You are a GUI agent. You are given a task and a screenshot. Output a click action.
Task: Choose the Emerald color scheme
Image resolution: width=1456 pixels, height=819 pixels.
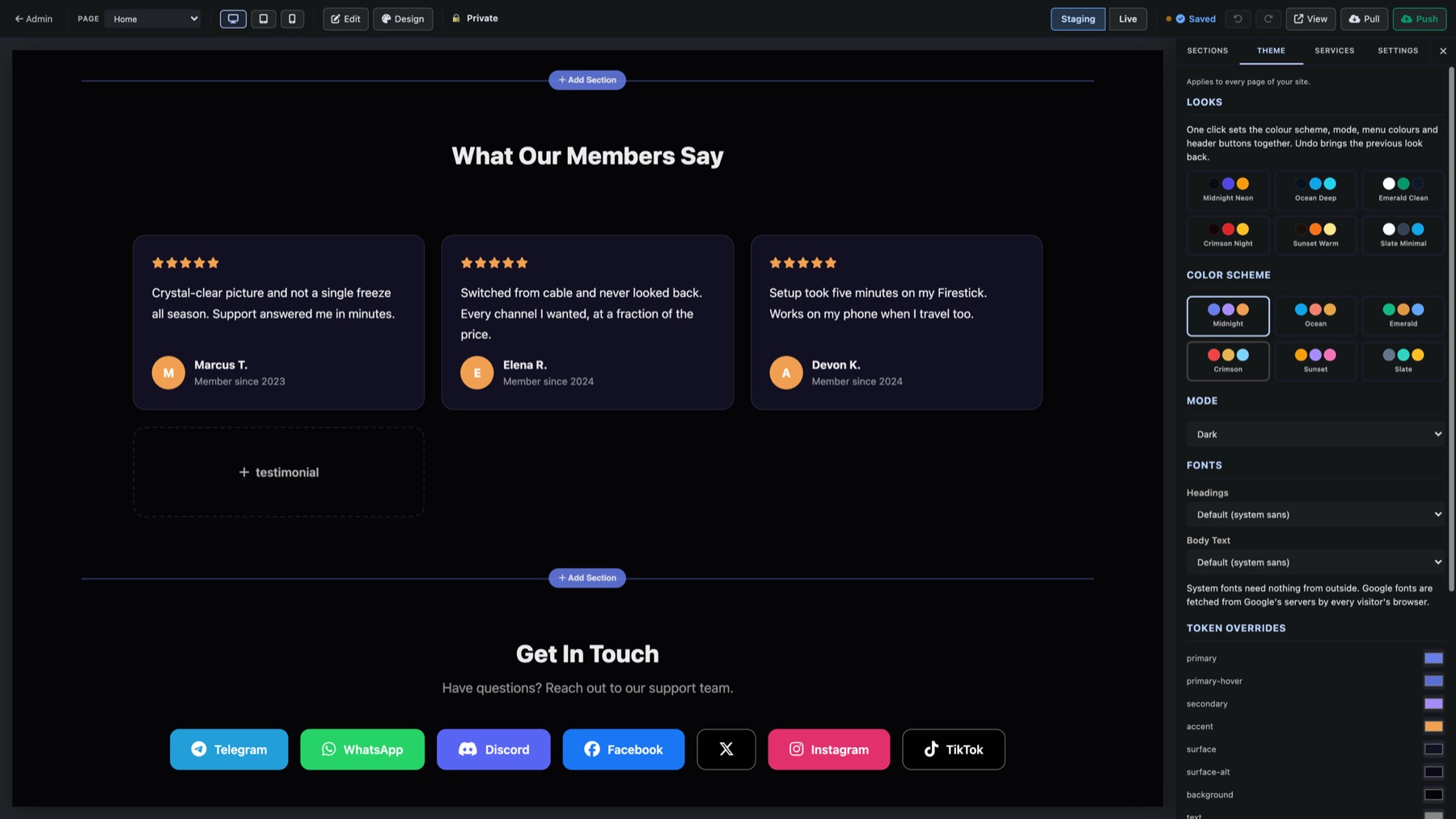[x=1403, y=316]
